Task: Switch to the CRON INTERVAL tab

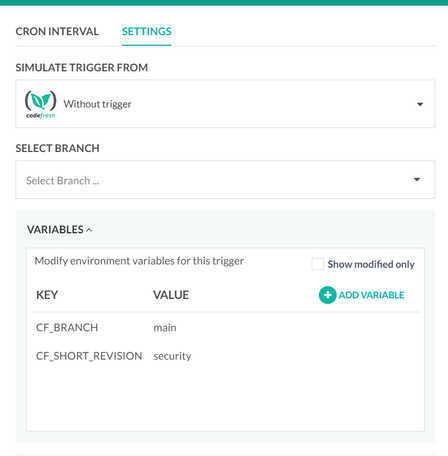Action: 57,31
